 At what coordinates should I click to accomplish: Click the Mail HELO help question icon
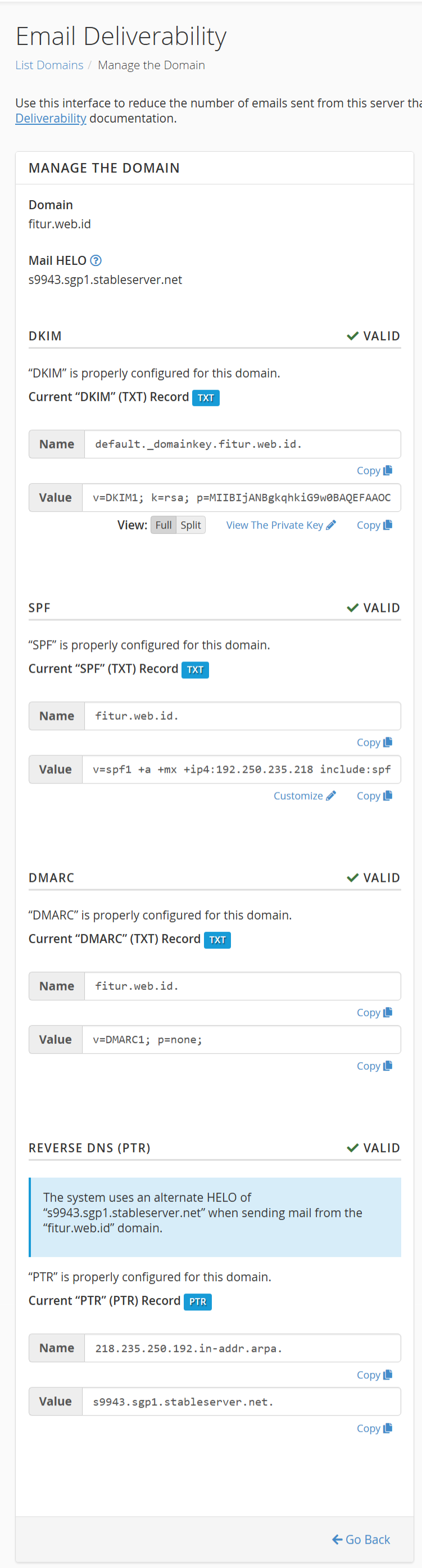pos(96,260)
